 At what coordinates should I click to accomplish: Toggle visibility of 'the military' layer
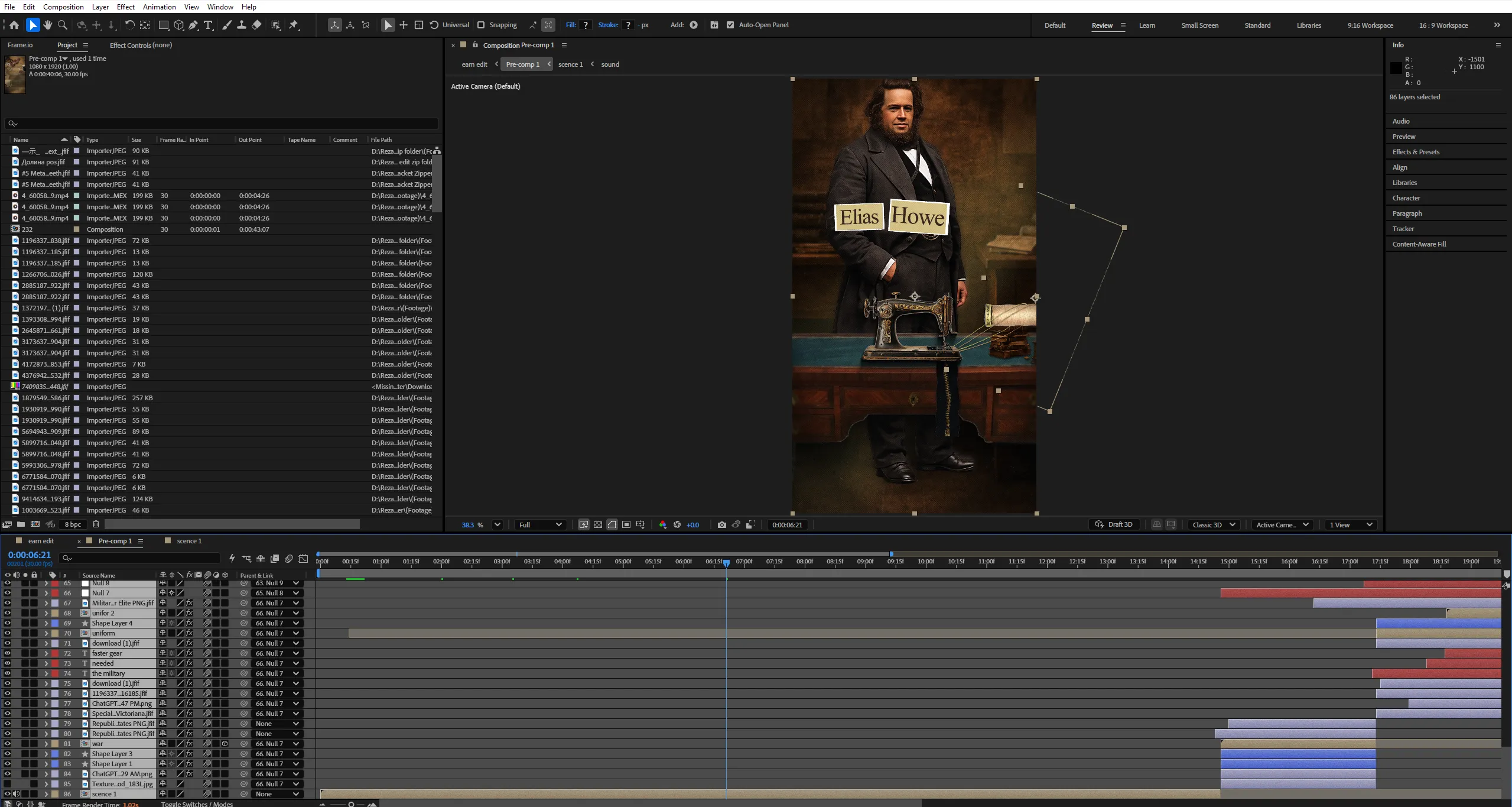7,673
